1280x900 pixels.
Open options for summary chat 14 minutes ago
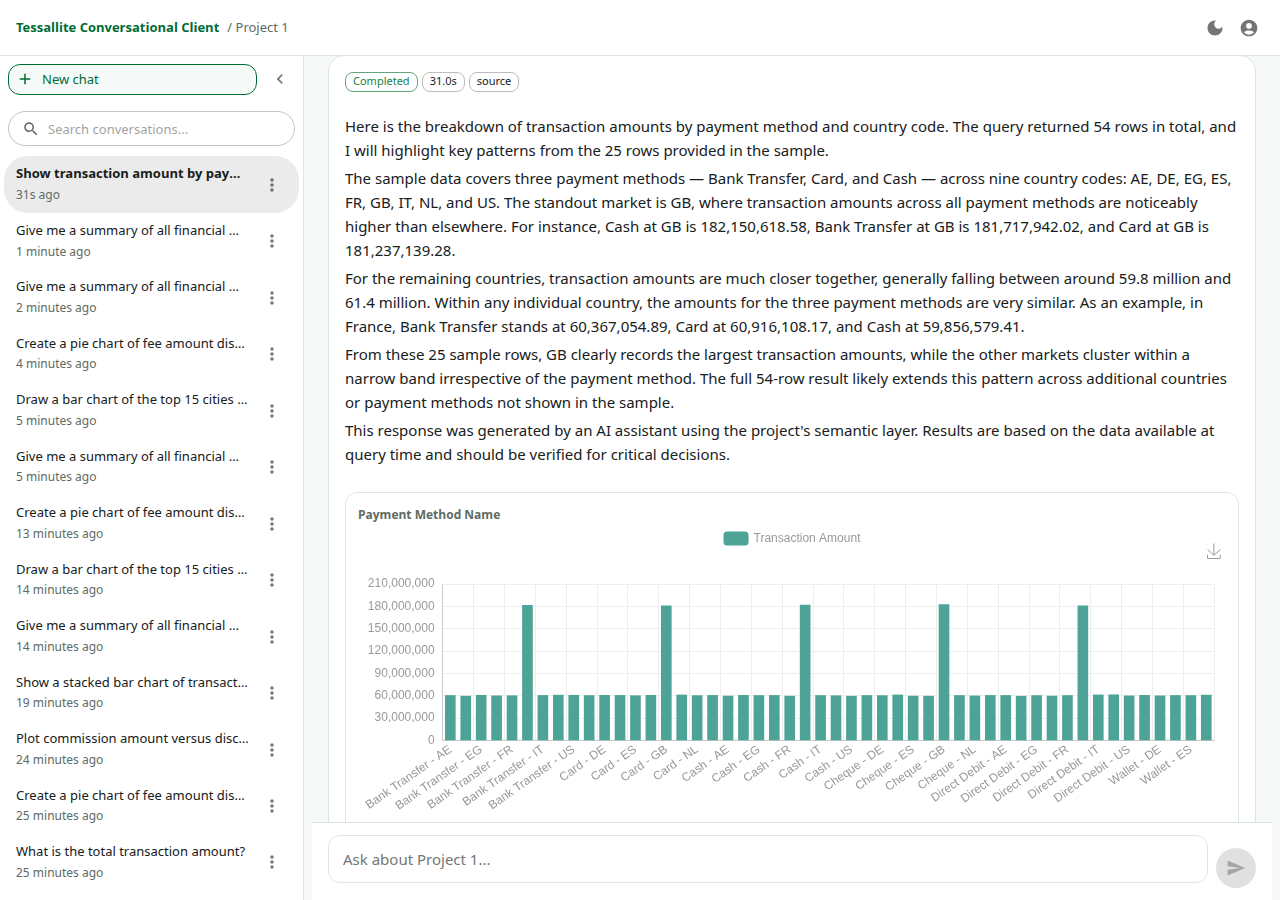tap(272, 637)
